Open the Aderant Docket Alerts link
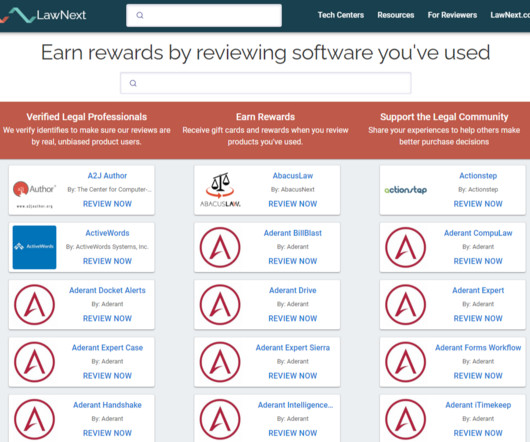530x442 pixels. click(107, 290)
